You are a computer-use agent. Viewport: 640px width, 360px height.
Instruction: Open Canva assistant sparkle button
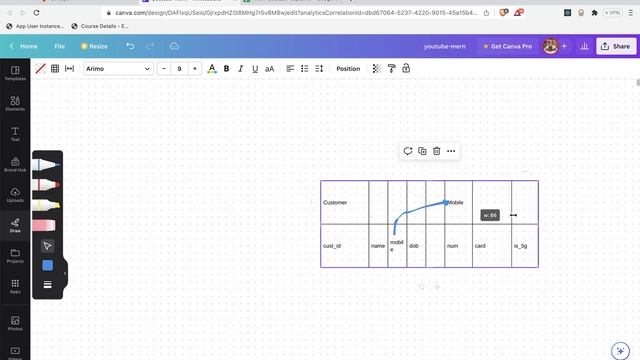620,351
